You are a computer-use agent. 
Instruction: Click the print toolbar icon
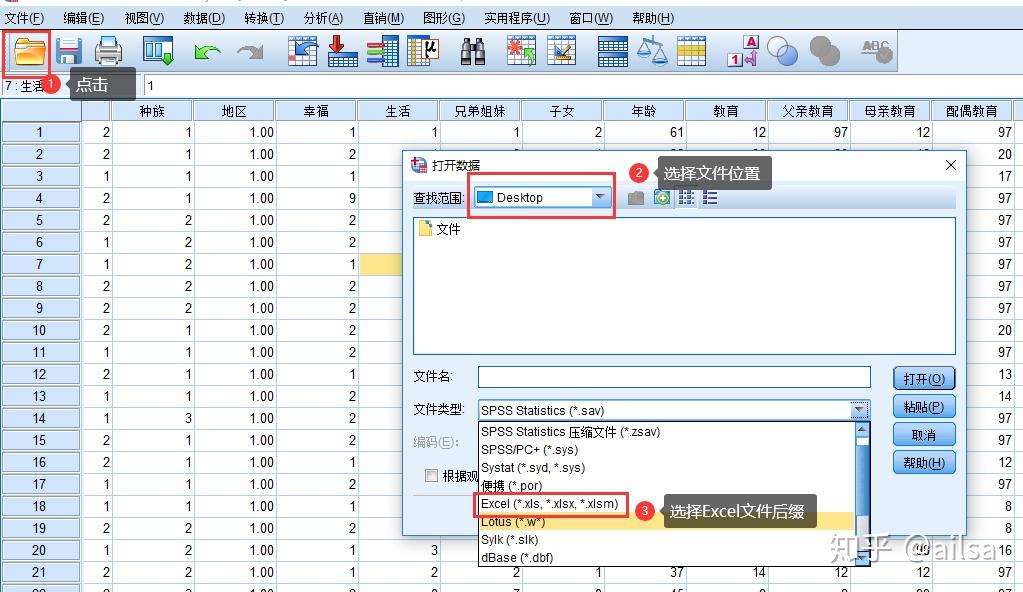pos(108,52)
